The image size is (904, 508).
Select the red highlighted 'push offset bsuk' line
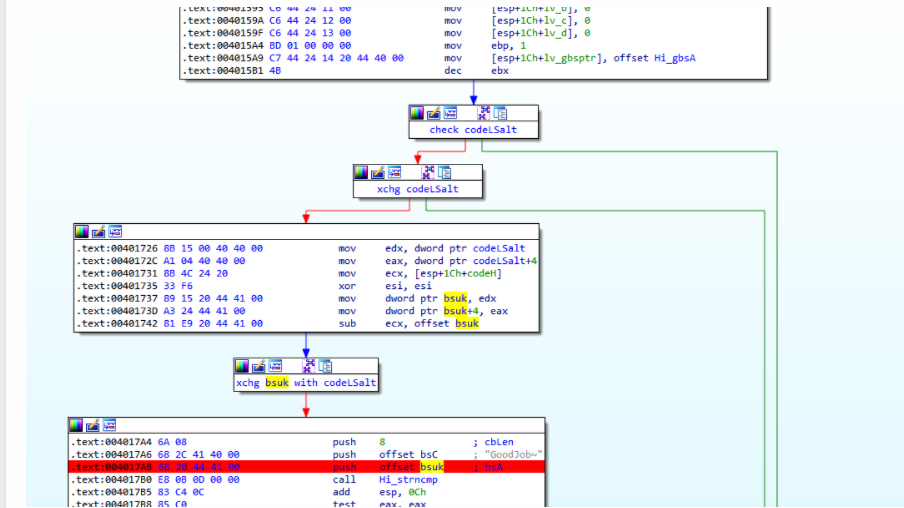point(306,467)
